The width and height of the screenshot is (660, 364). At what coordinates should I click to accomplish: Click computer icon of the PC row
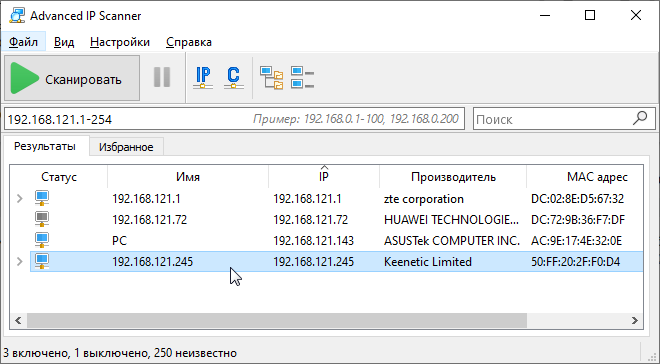pyautogui.click(x=42, y=240)
